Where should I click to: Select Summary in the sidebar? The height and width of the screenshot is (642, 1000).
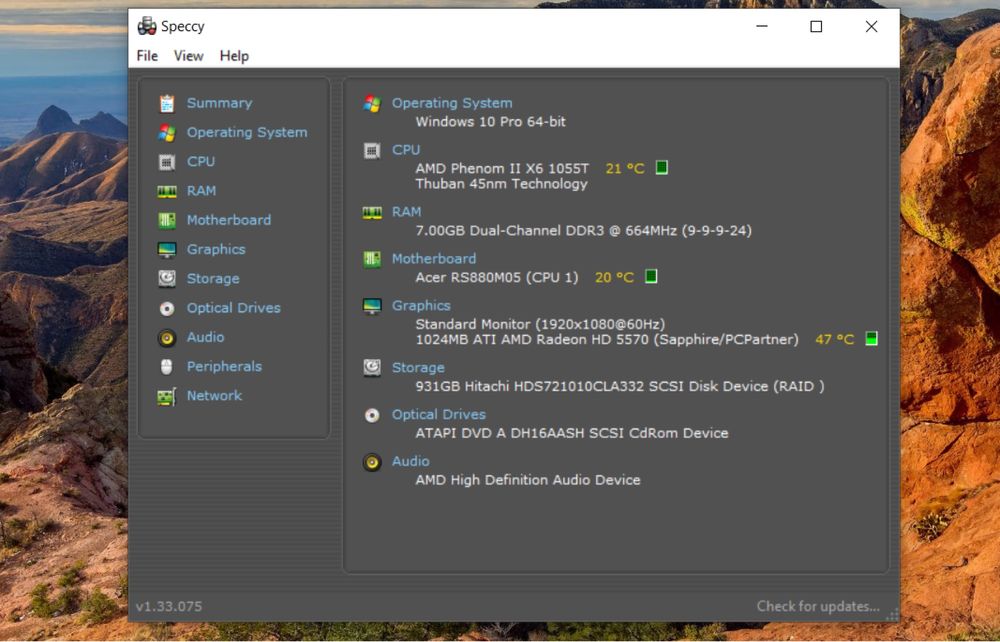(219, 103)
